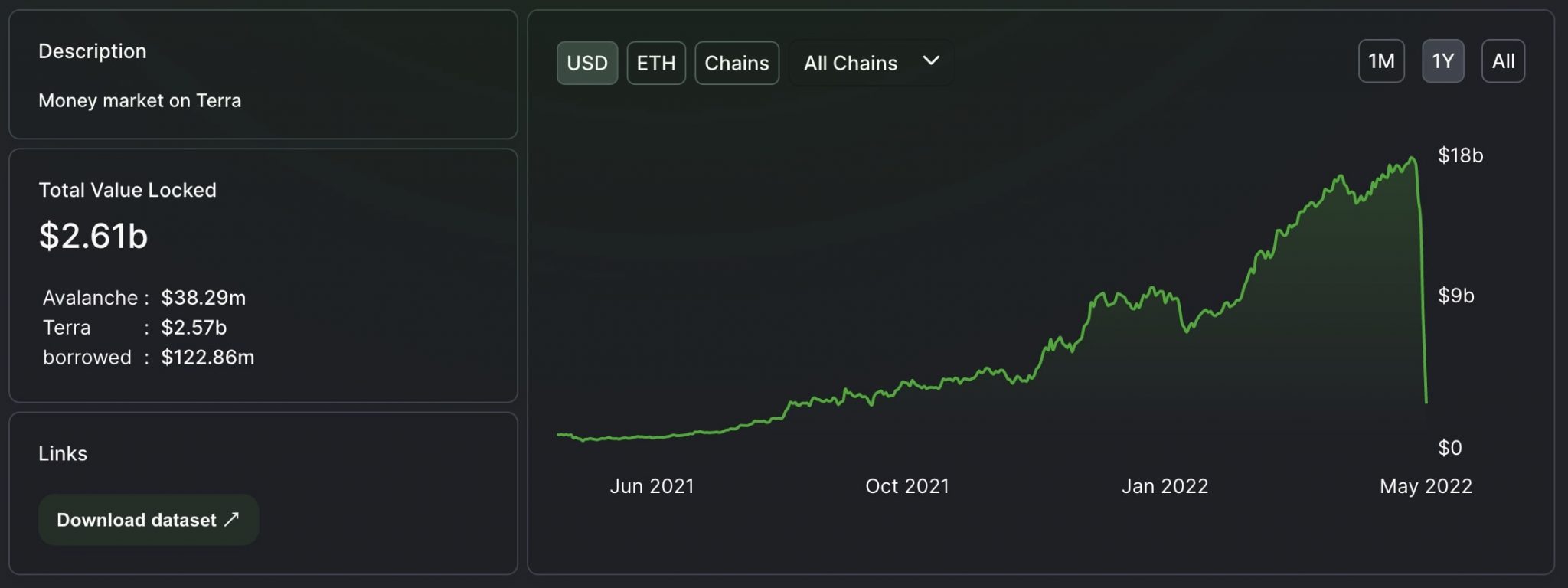Image resolution: width=1568 pixels, height=588 pixels.
Task: Select the 1M time range
Action: 1381,61
